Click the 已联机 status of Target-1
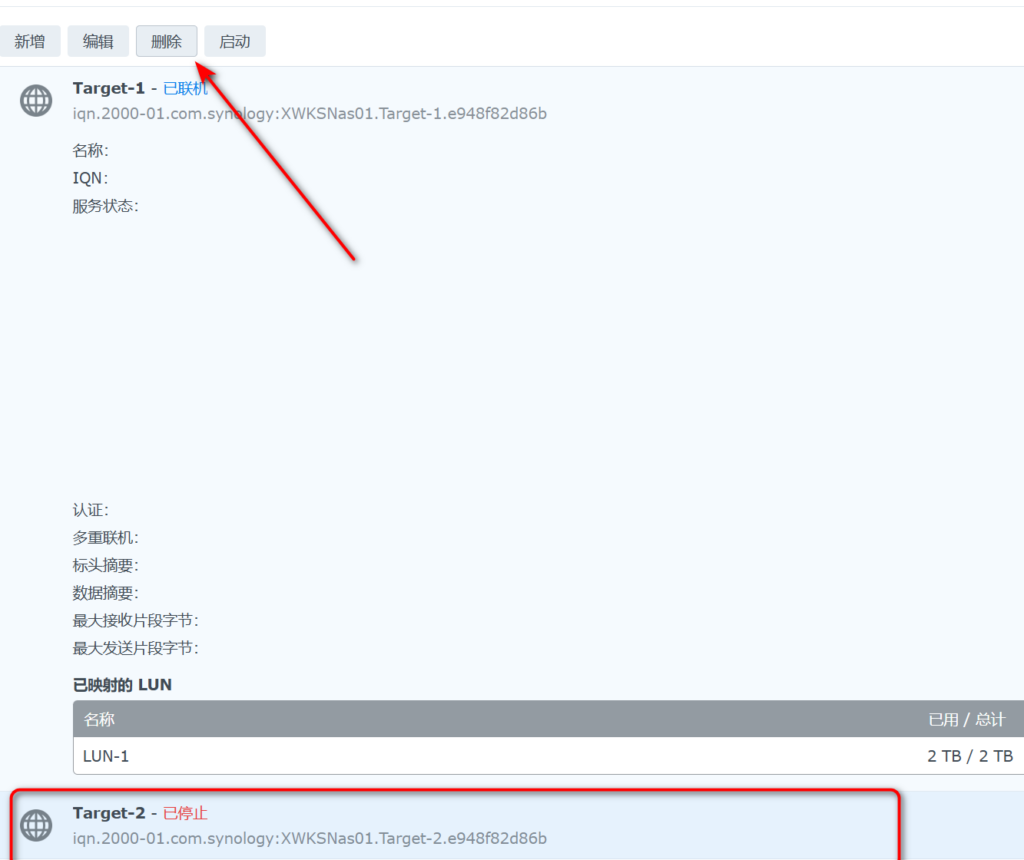This screenshot has height=860, width=1024. pos(185,89)
